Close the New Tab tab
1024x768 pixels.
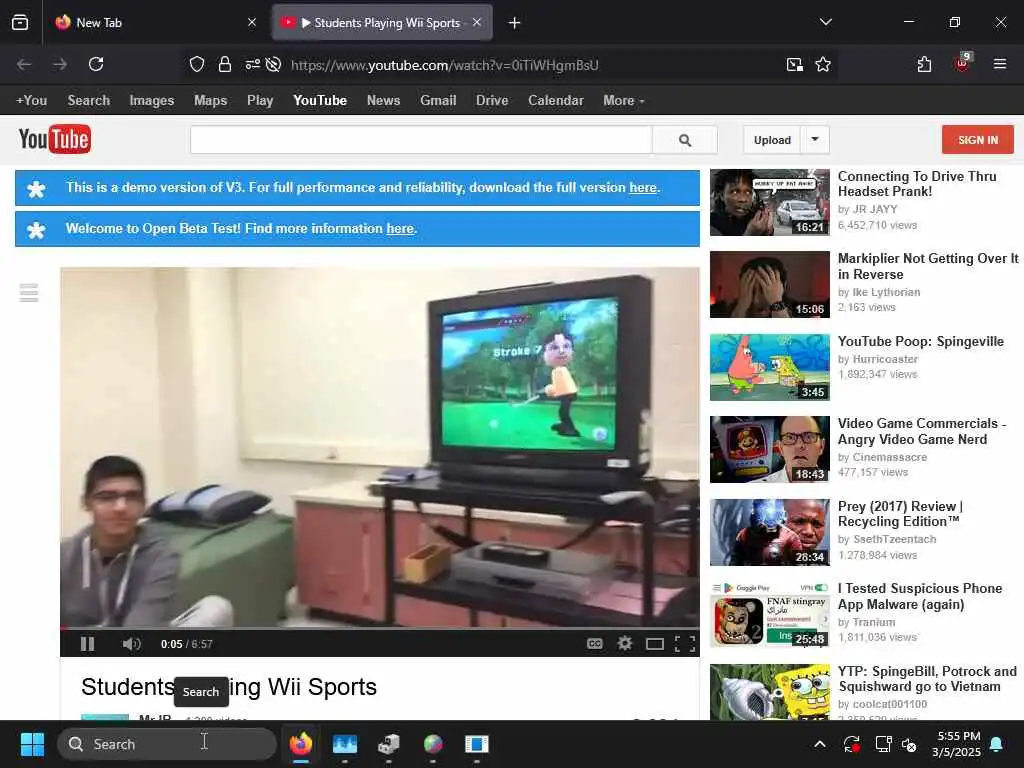(x=252, y=22)
